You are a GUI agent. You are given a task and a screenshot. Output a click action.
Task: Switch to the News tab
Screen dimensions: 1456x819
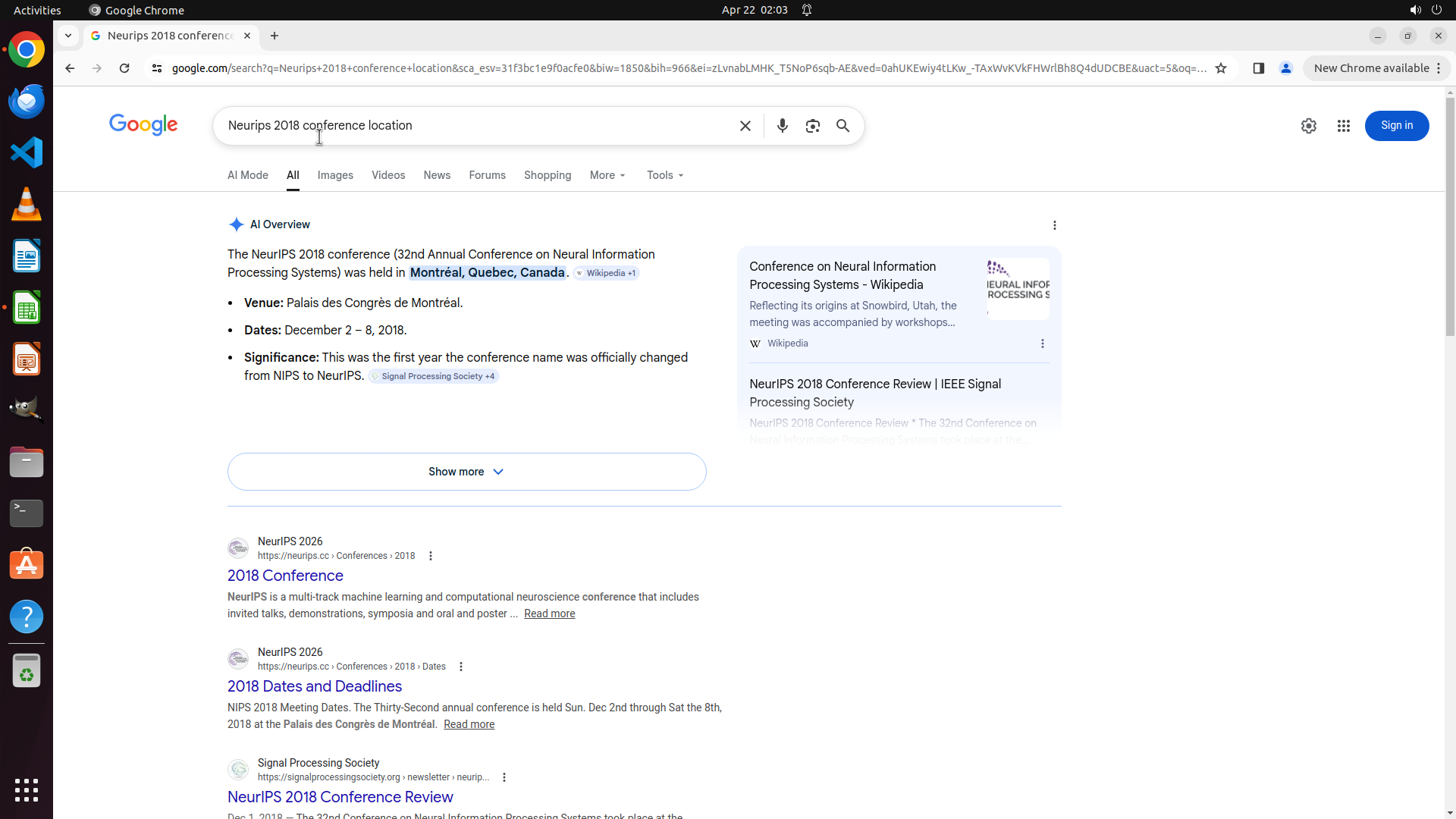[437, 175]
